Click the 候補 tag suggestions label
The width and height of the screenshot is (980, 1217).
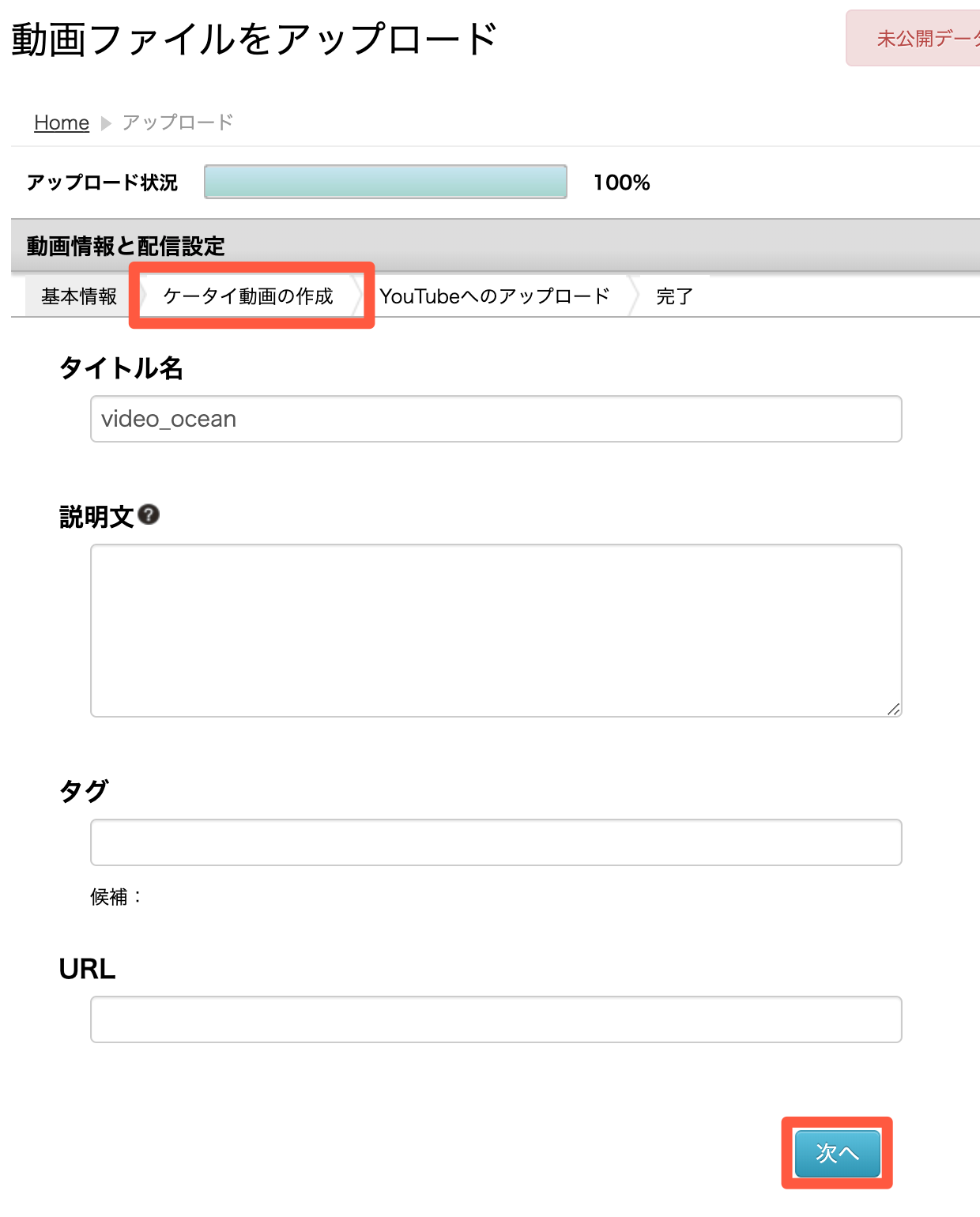(115, 897)
